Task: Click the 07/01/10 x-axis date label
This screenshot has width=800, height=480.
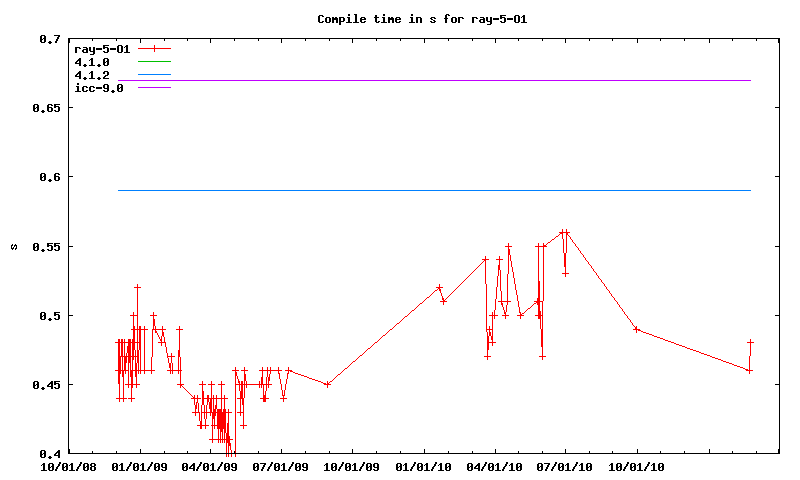Action: [566, 466]
